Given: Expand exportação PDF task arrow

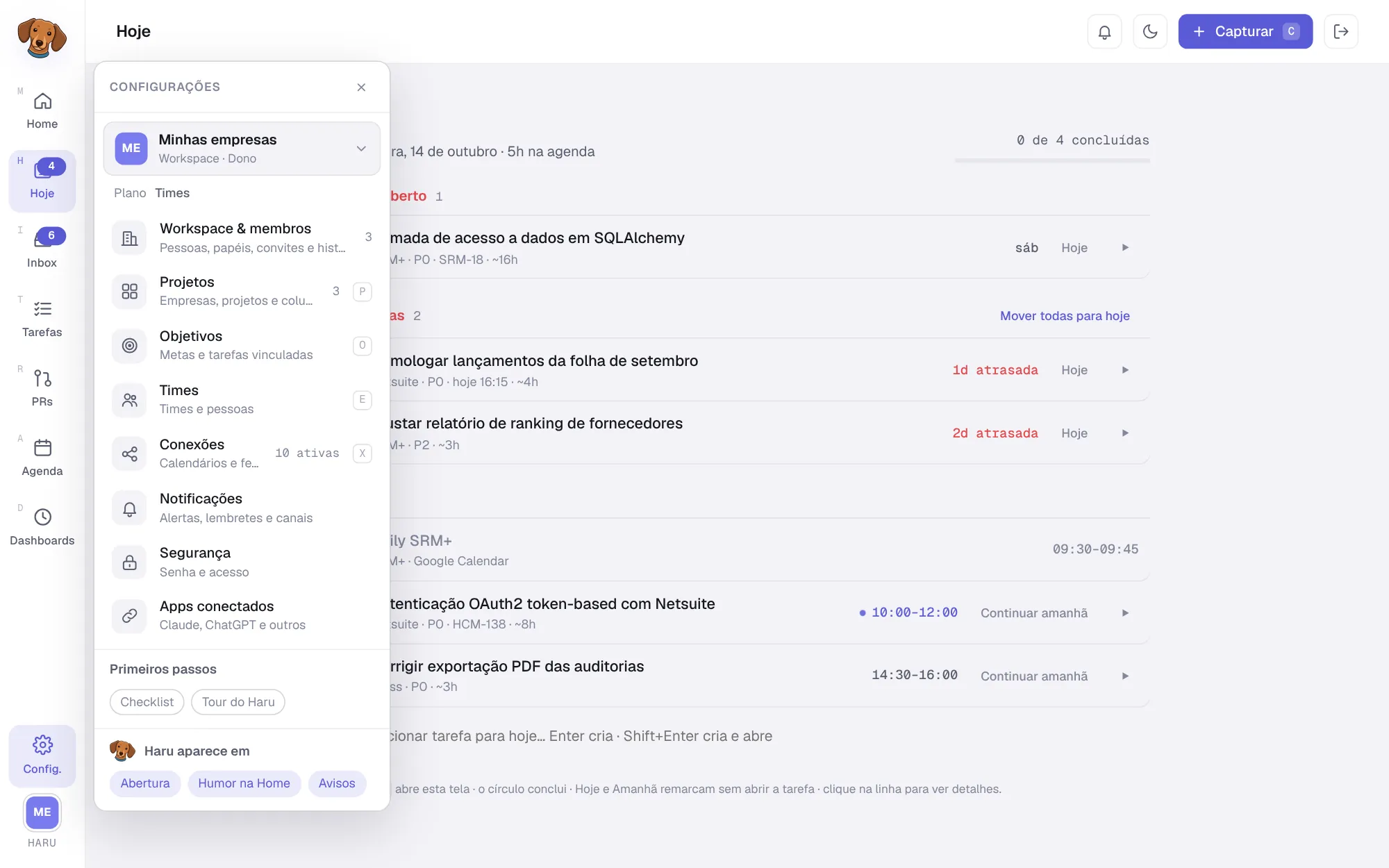Looking at the screenshot, I should pyautogui.click(x=1125, y=676).
